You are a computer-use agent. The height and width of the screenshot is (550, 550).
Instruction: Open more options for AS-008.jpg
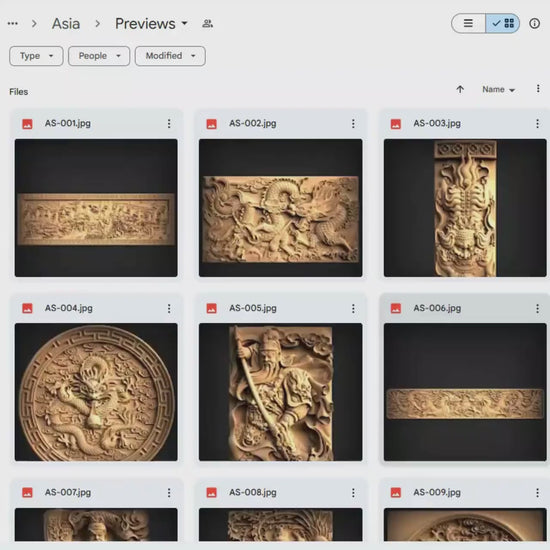click(353, 493)
